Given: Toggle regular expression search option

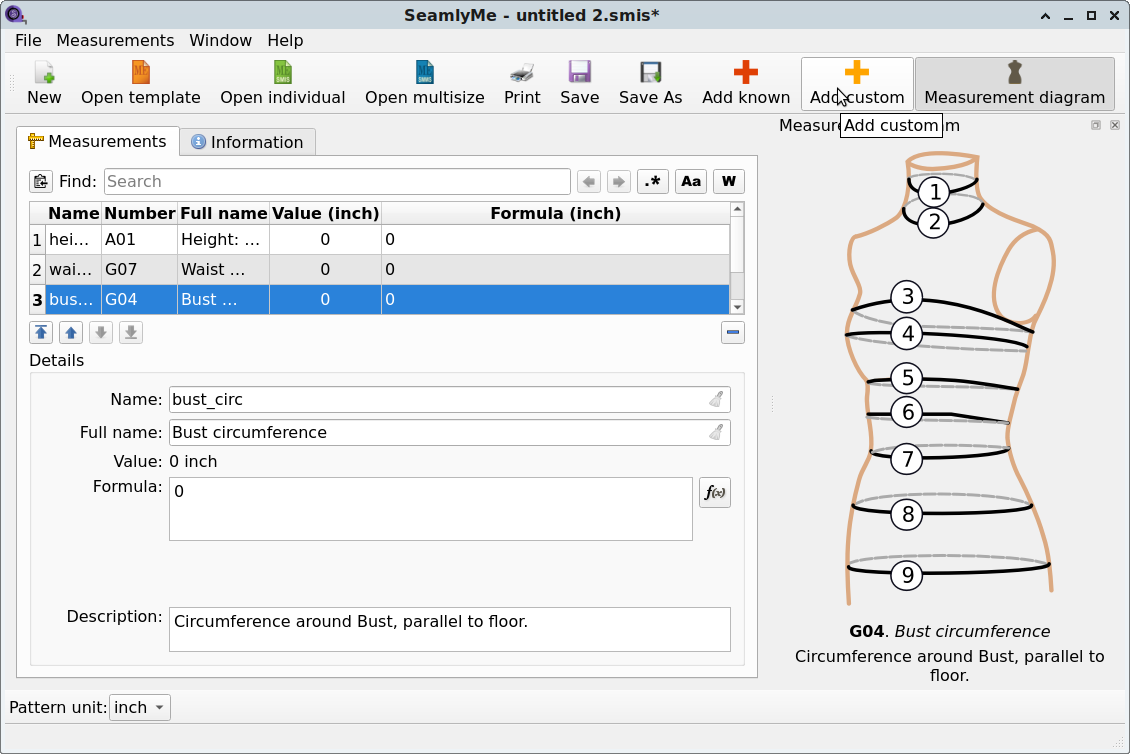Looking at the screenshot, I should 652,182.
